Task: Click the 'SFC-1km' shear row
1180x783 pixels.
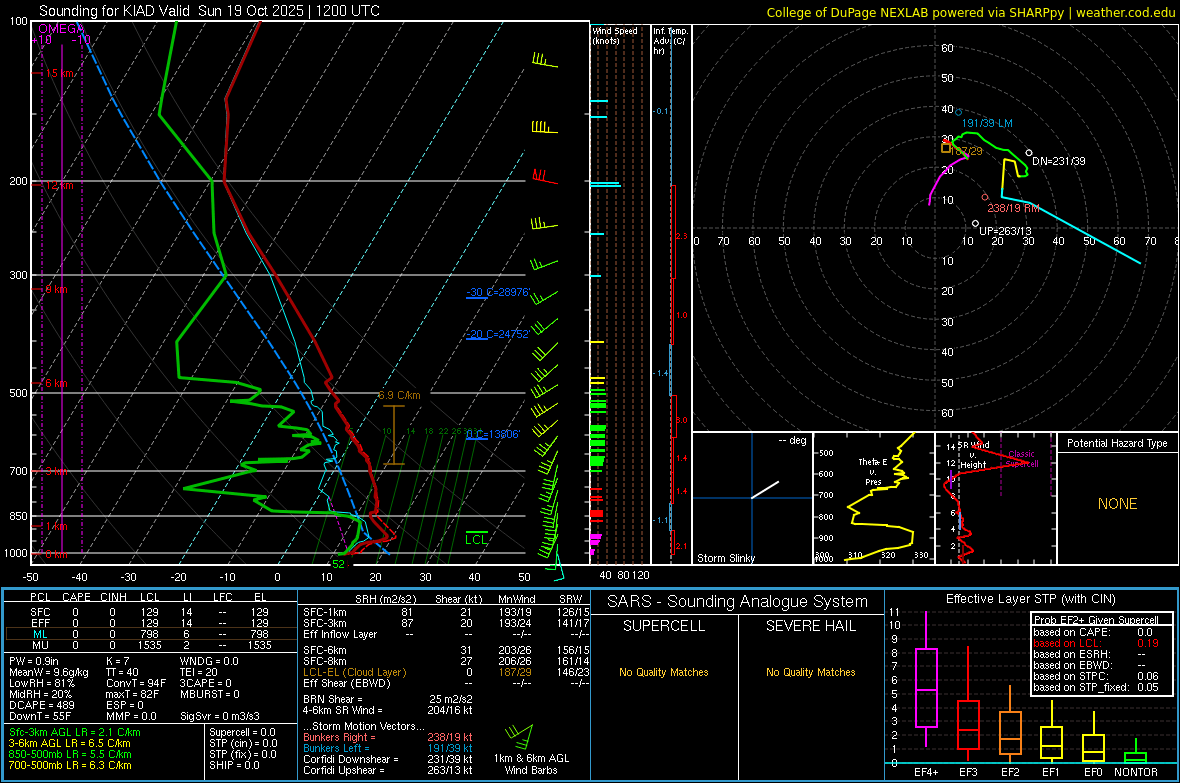Action: coord(446,612)
